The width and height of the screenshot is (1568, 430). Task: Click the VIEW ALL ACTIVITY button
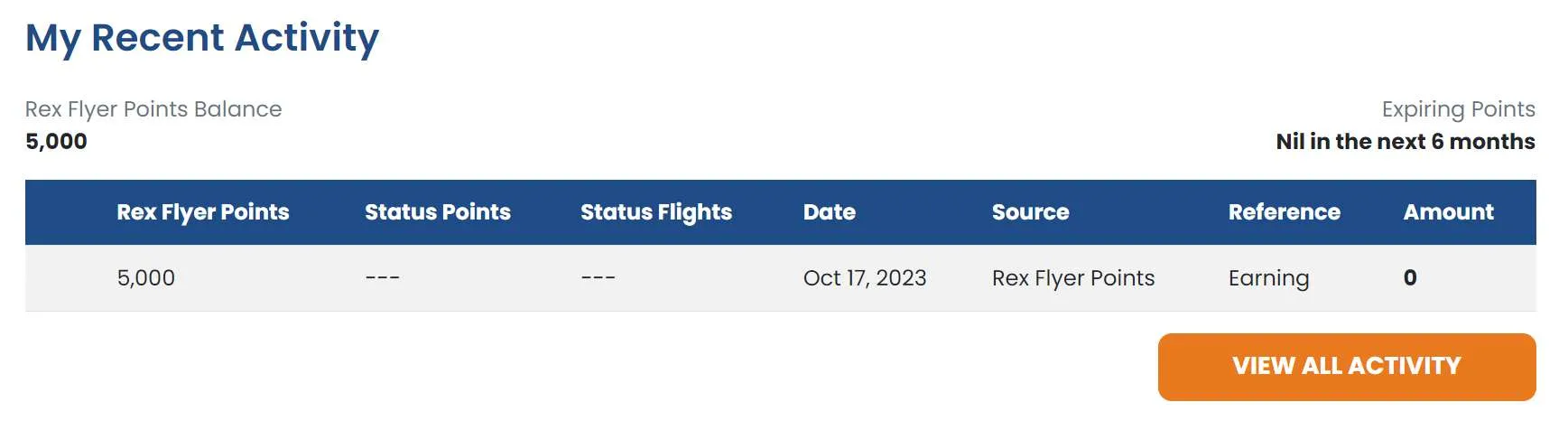pyautogui.click(x=1346, y=367)
